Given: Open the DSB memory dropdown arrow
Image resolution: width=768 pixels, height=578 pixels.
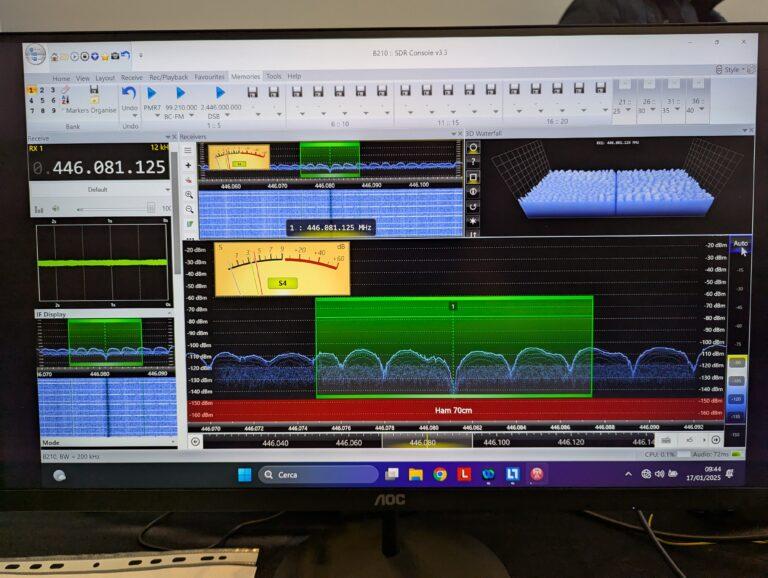Looking at the screenshot, I should pos(227,116).
